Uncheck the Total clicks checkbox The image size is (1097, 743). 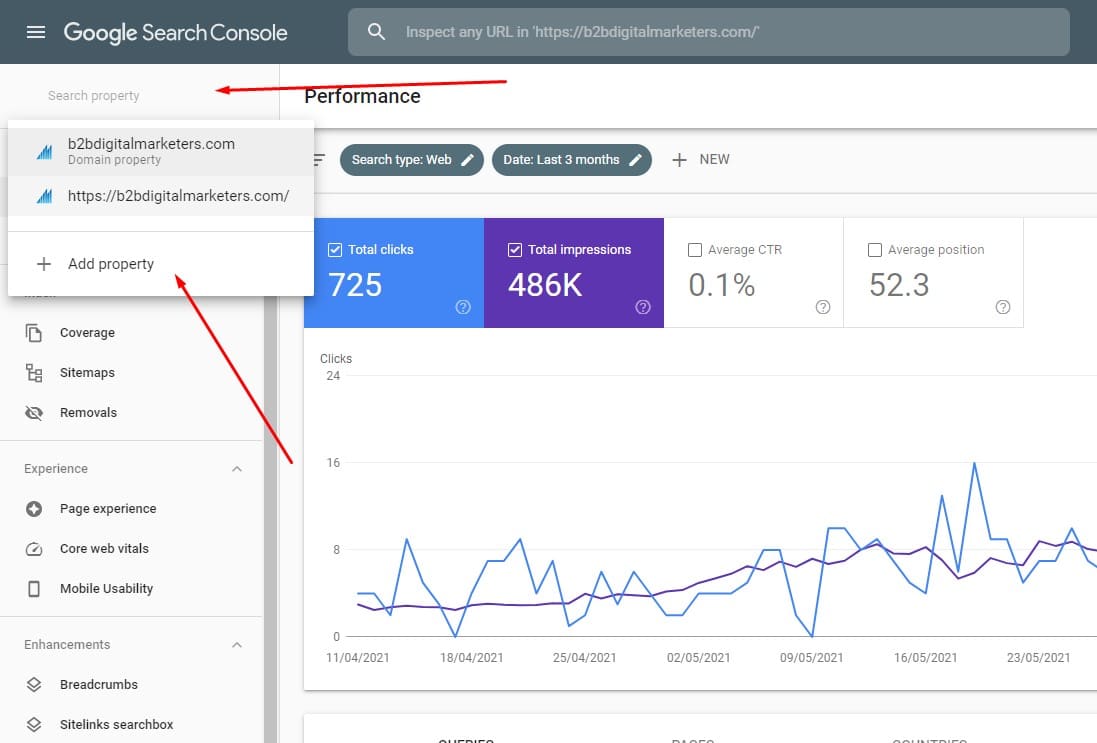(335, 250)
